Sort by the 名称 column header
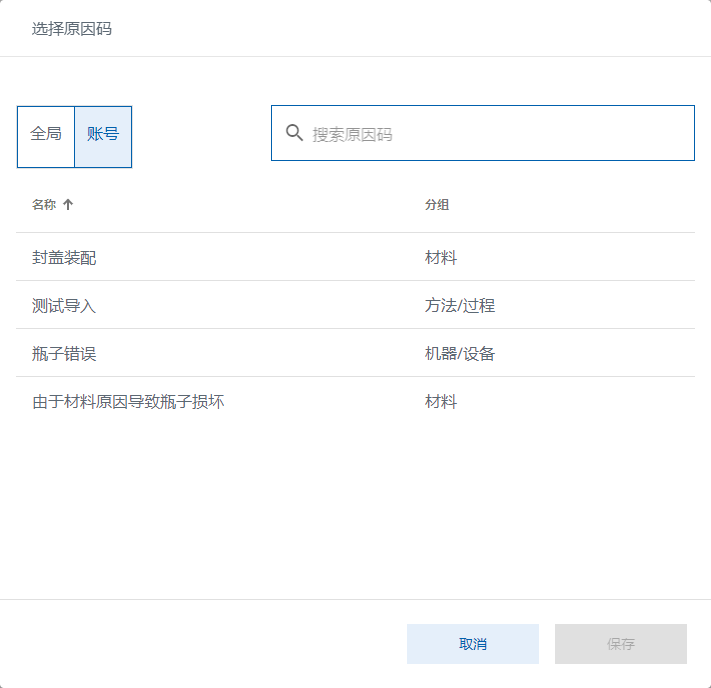 44,205
